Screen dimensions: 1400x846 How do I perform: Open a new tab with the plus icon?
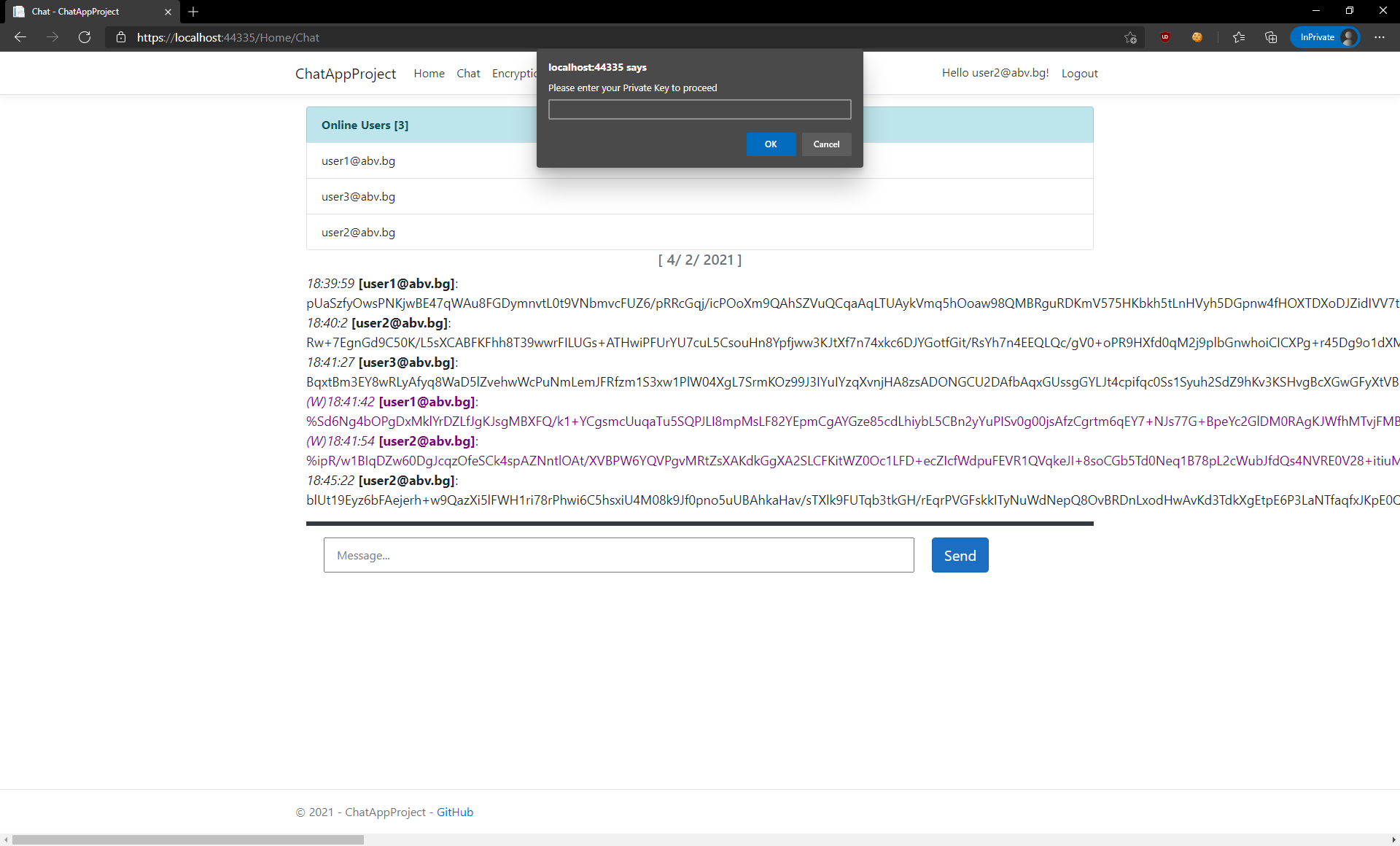tap(193, 12)
